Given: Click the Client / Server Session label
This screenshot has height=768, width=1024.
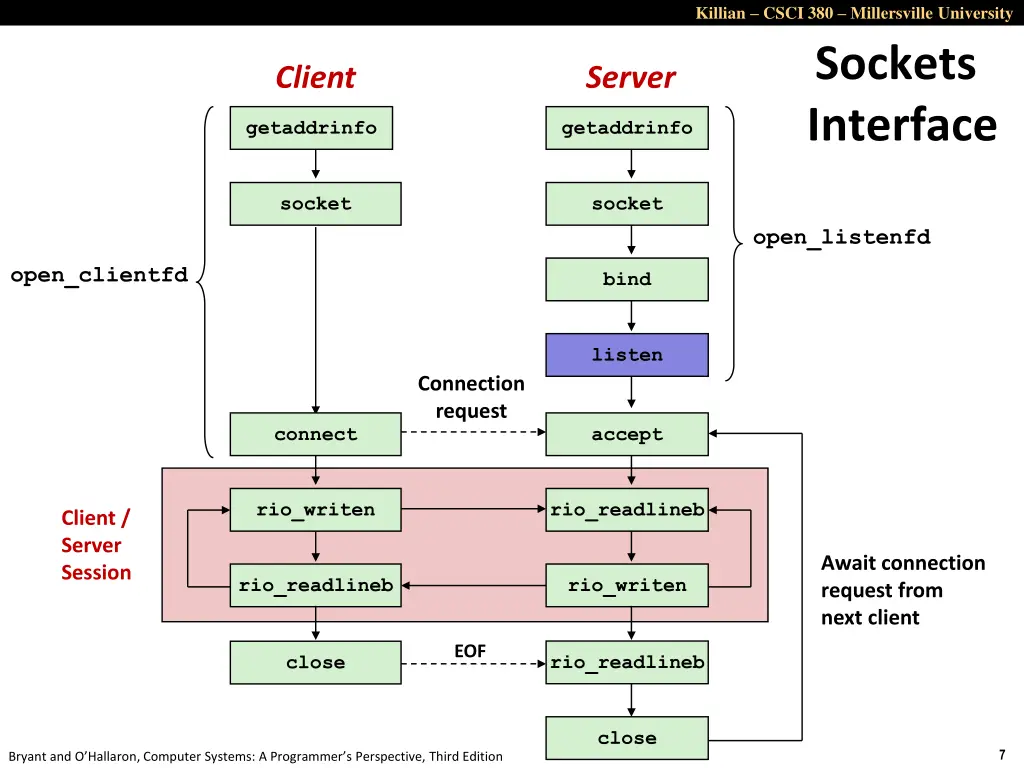Looking at the screenshot, I should [96, 545].
